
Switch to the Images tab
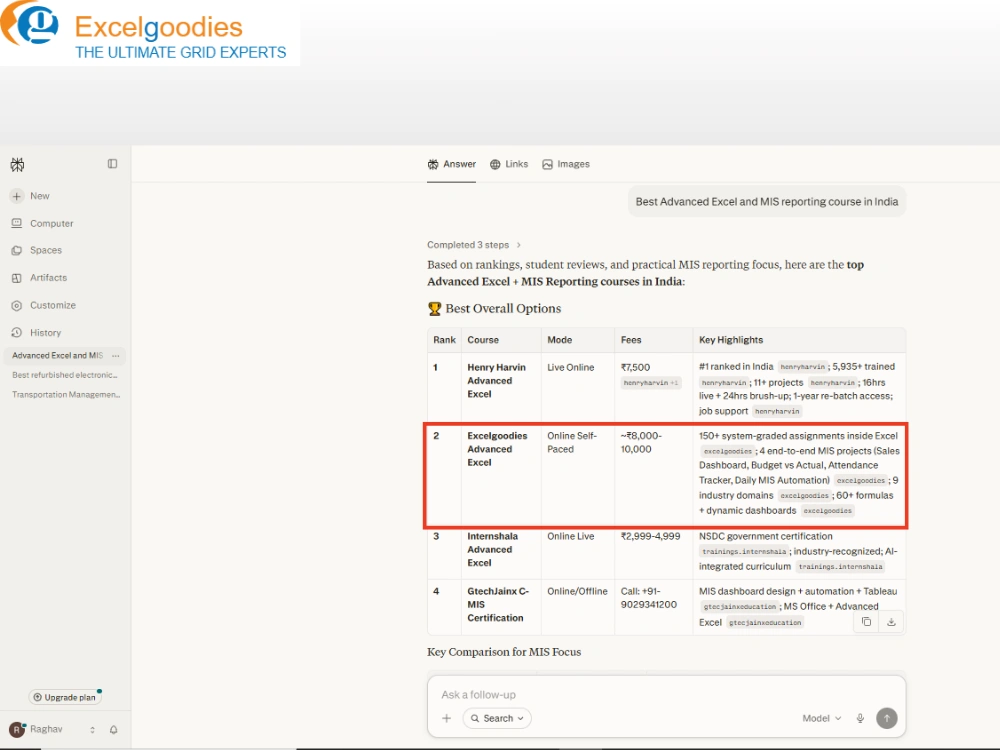click(566, 164)
